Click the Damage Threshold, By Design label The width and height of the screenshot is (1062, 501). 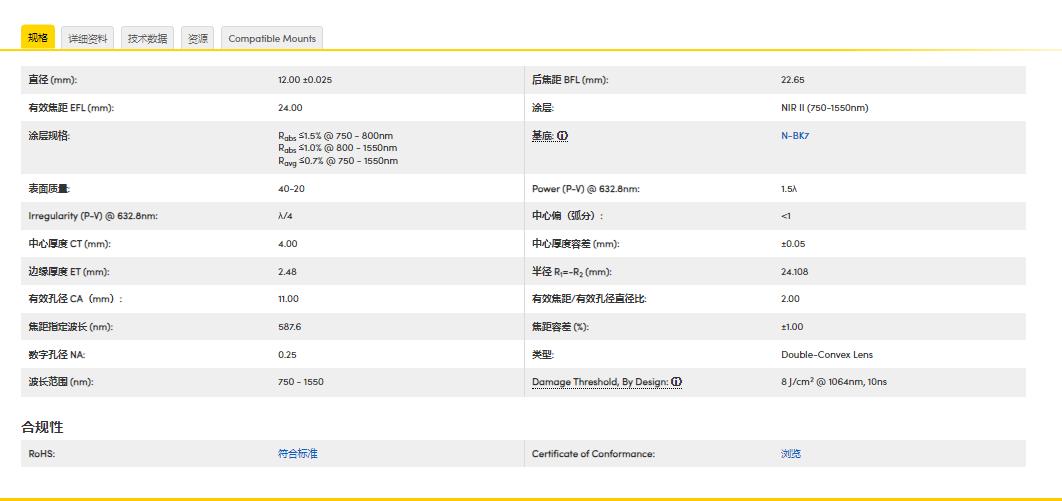point(600,382)
